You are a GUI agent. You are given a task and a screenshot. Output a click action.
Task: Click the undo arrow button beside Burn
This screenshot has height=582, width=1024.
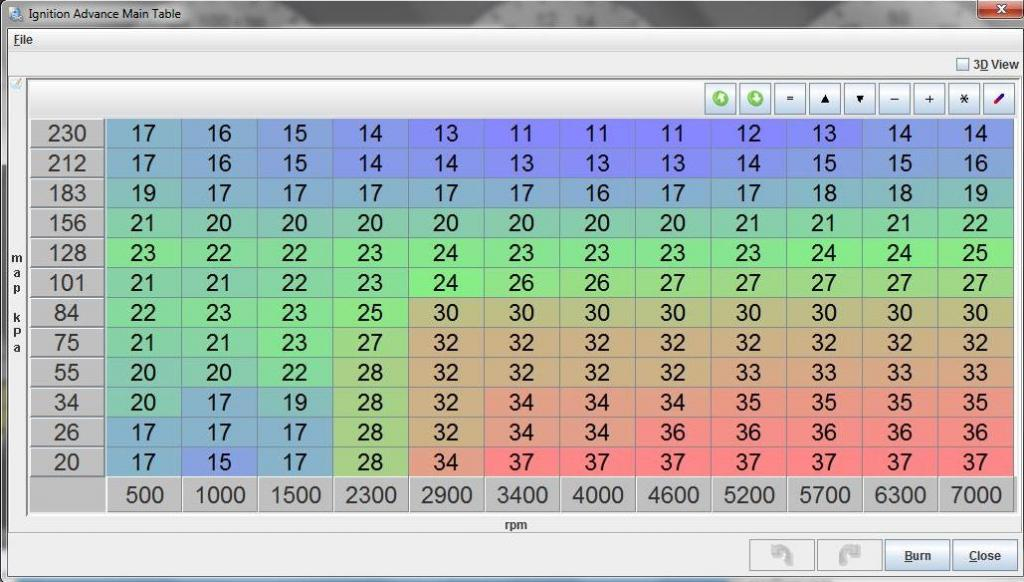click(782, 555)
